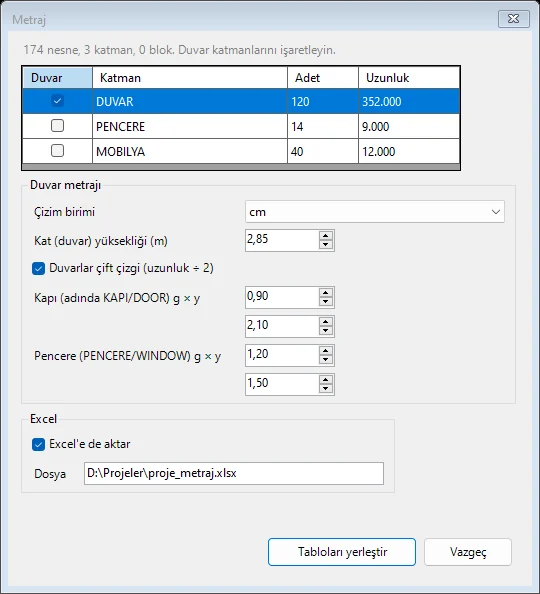Click Tabloları yerleştir button
Viewport: 540px width, 594px height.
click(342, 552)
